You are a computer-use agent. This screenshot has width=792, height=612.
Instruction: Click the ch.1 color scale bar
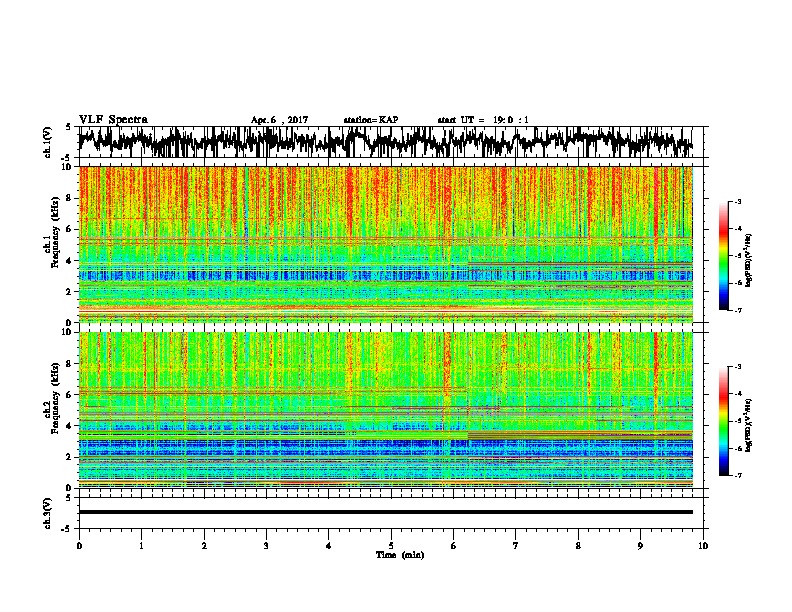[723, 256]
